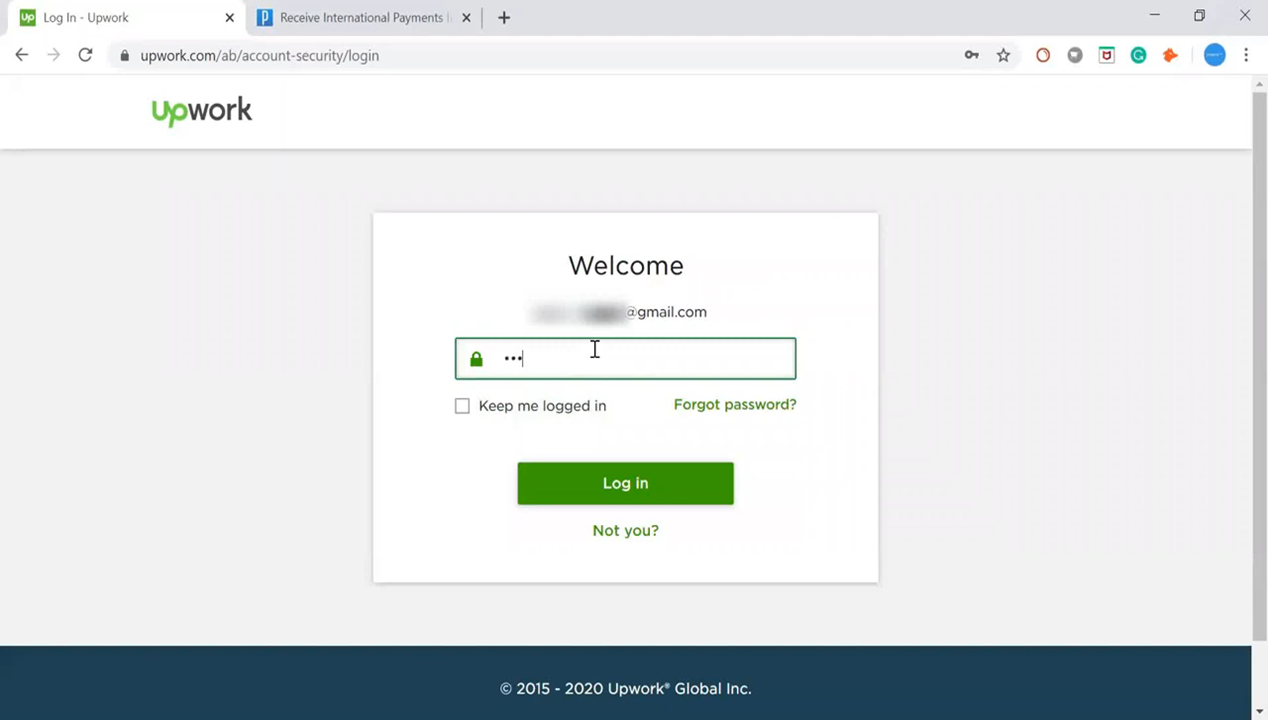Open the red pocket-style extension

1106,56
